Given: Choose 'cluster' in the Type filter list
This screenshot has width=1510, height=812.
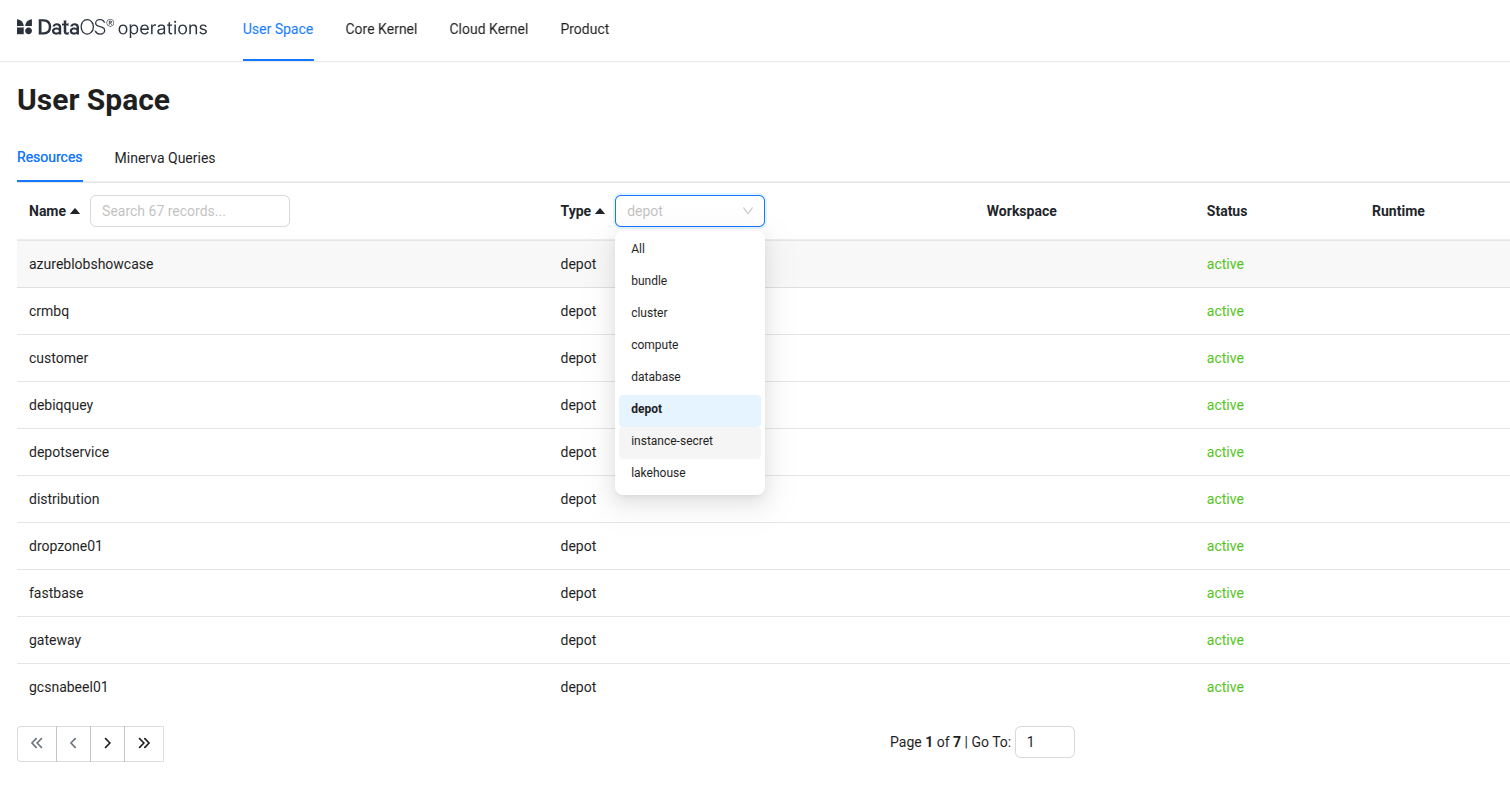Looking at the screenshot, I should tap(649, 313).
